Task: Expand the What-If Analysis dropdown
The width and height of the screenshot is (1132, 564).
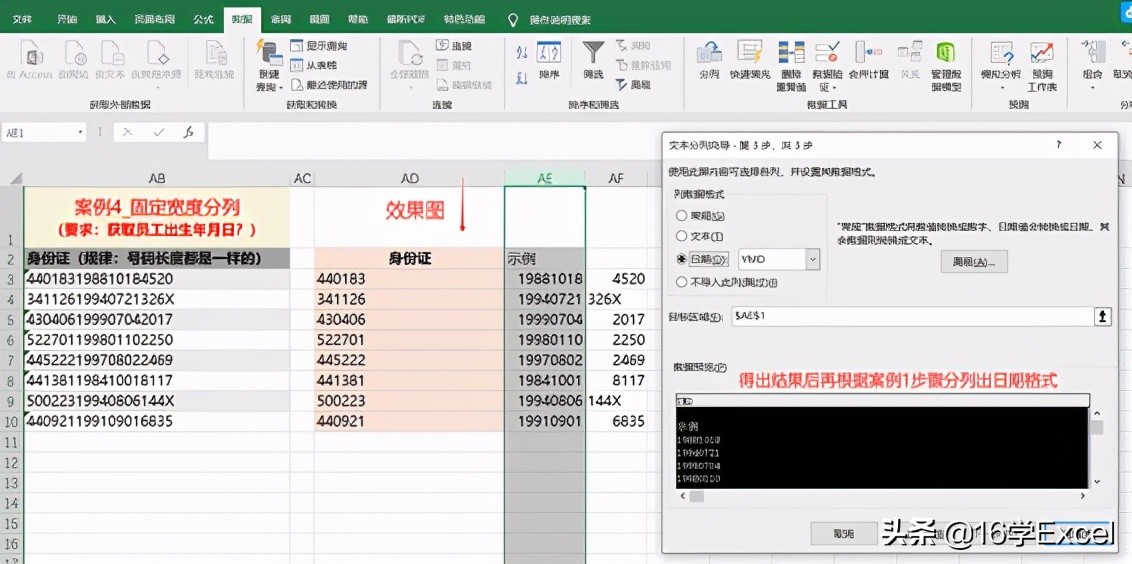Action: (x=1002, y=87)
